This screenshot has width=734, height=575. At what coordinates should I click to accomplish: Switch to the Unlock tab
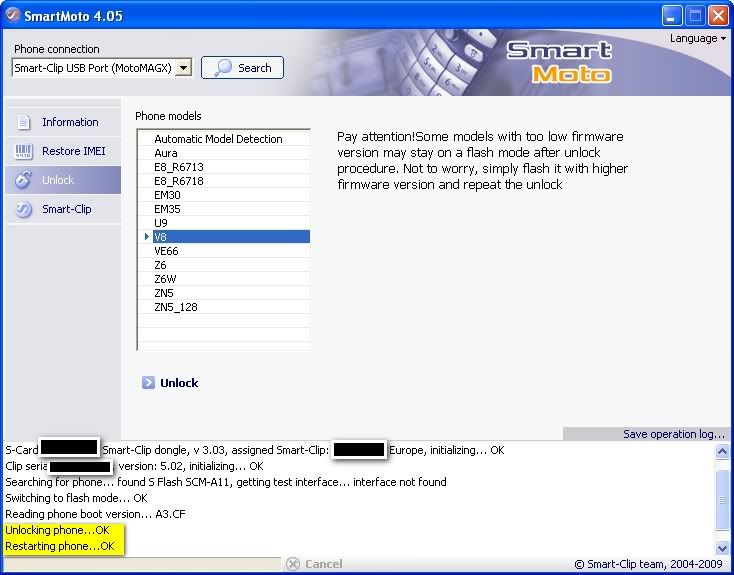(x=63, y=180)
